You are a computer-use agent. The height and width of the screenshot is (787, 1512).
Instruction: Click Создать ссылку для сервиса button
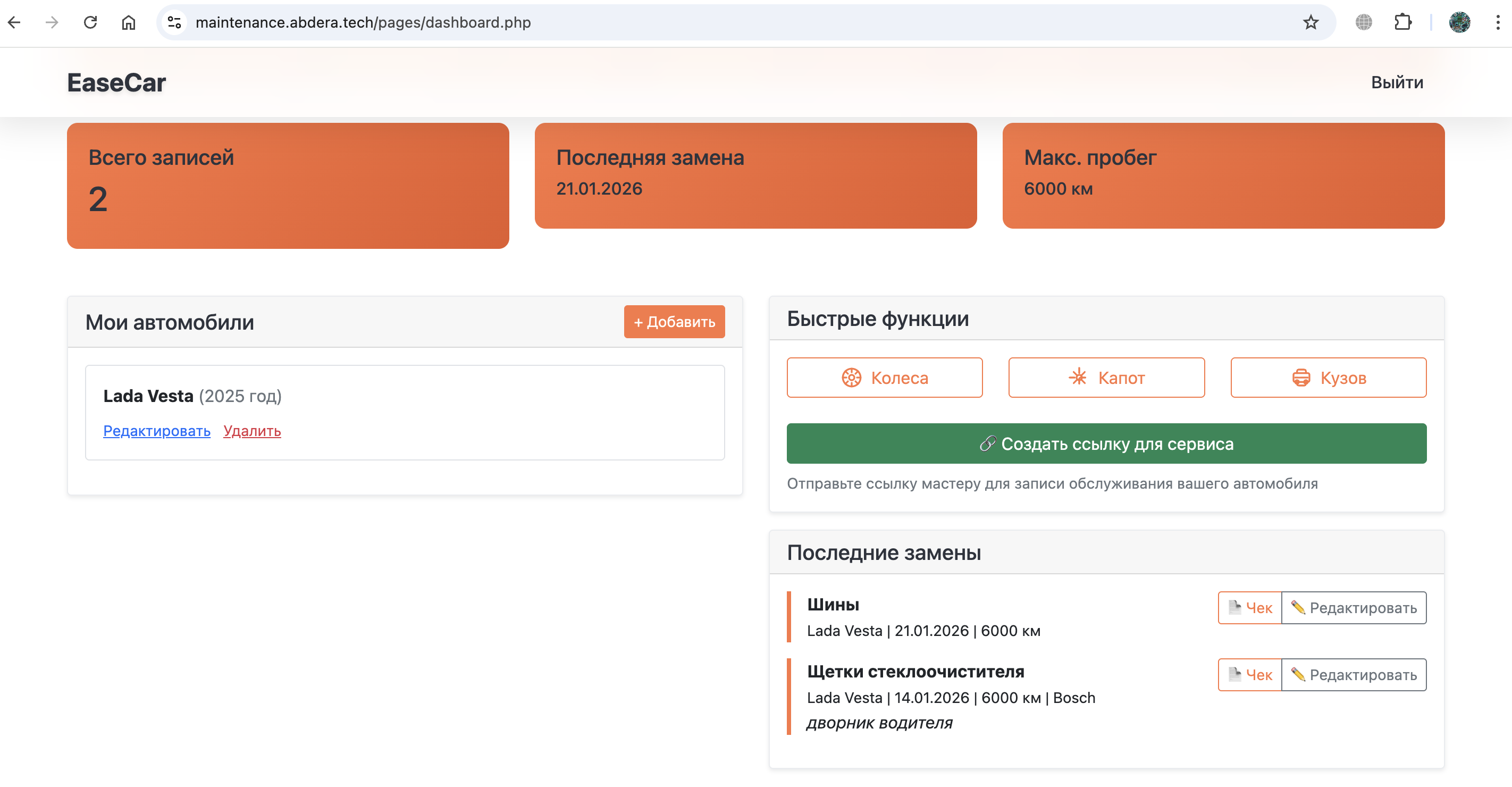coord(1106,443)
